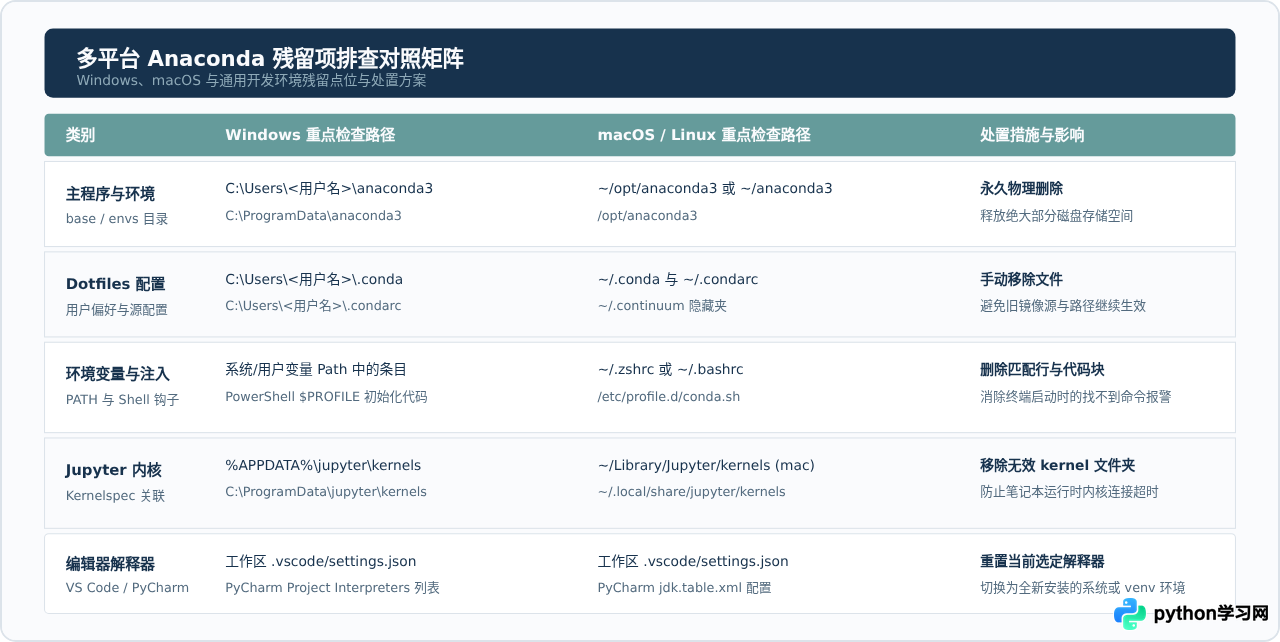Screen dimensions: 1280x642
Task: Click path 'C:\ProgramData\anaconda3'
Action: click(313, 215)
